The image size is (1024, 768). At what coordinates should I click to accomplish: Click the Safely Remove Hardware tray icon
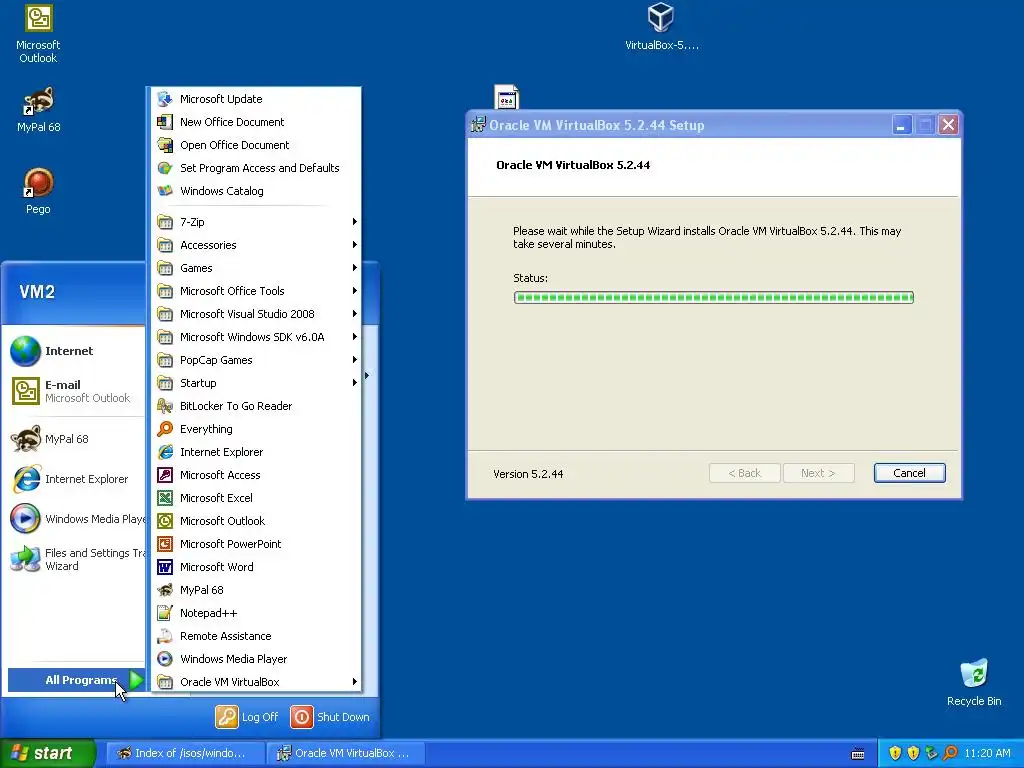931,753
